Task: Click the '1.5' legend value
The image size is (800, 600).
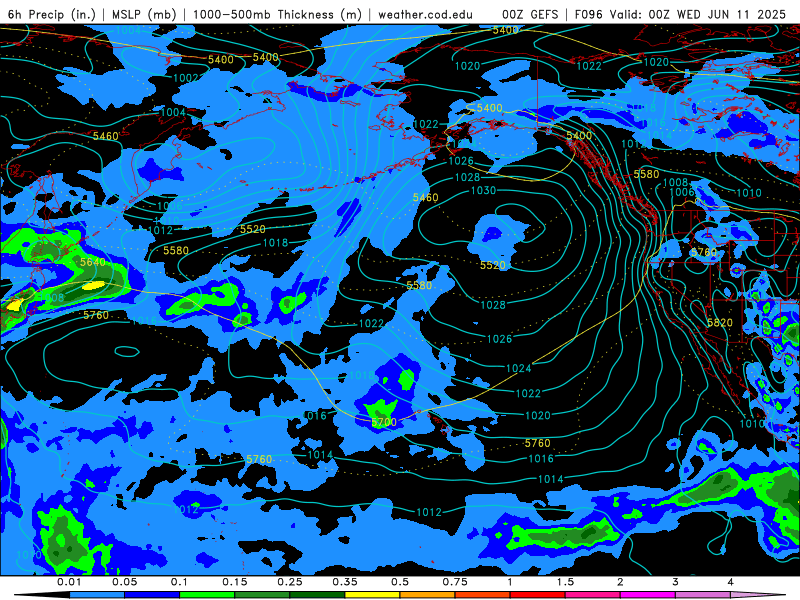Action: 565,582
